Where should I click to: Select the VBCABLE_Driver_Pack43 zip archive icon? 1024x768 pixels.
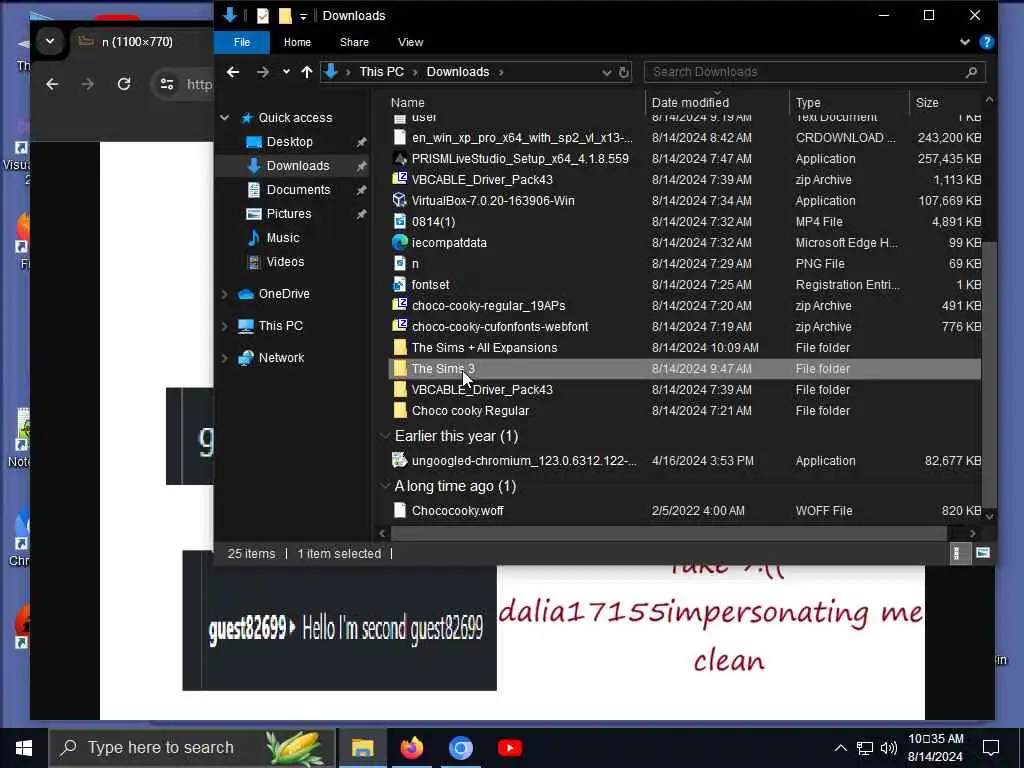click(x=400, y=180)
